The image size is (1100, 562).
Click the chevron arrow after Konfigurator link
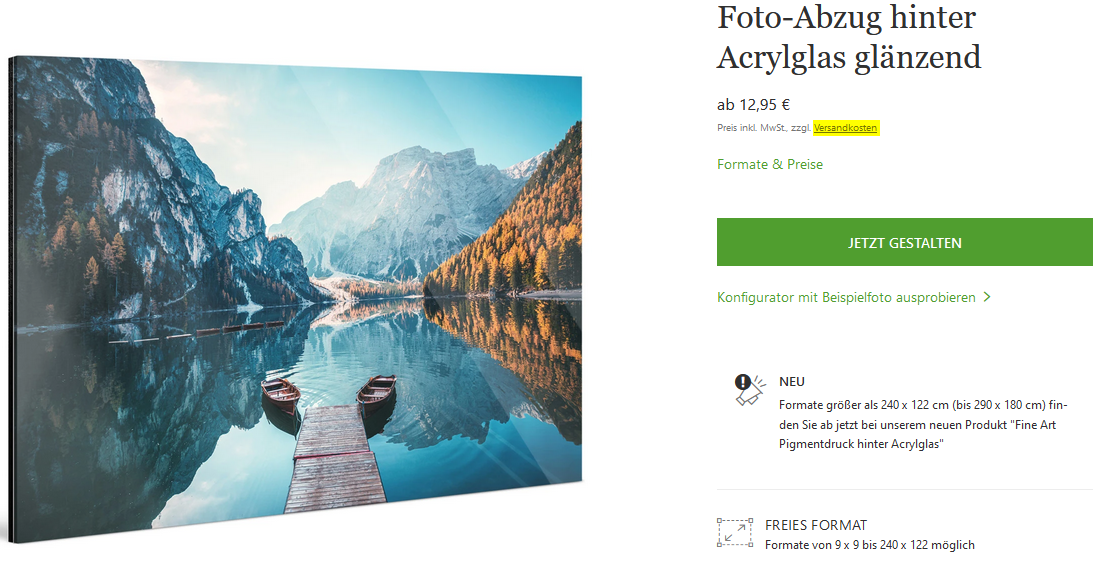pos(987,297)
